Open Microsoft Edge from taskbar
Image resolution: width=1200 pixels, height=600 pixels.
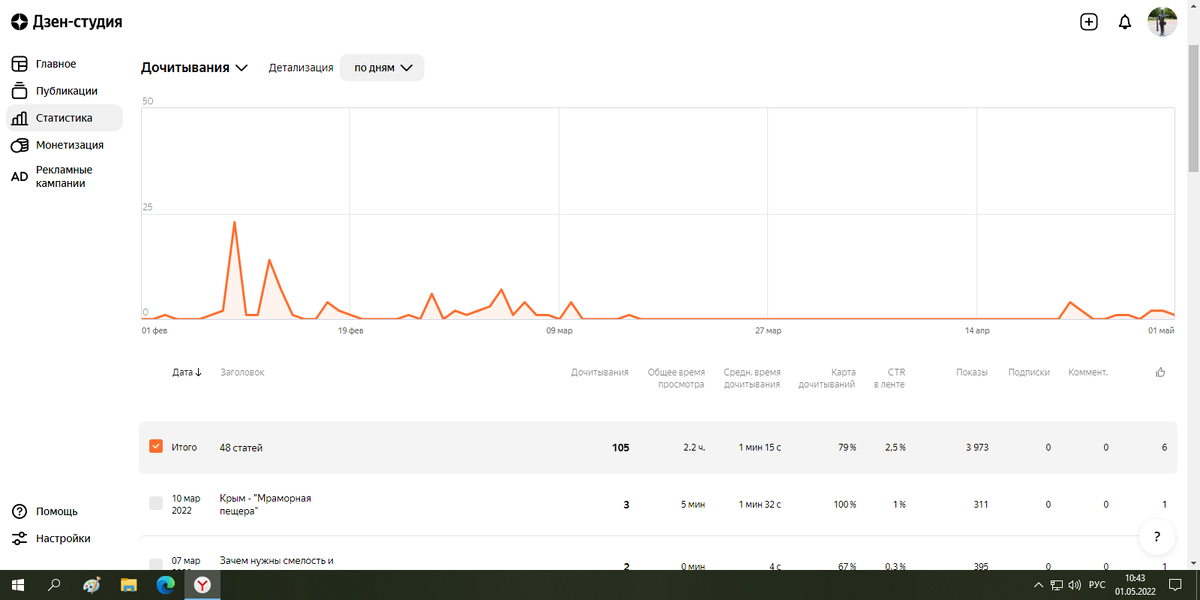click(x=165, y=585)
